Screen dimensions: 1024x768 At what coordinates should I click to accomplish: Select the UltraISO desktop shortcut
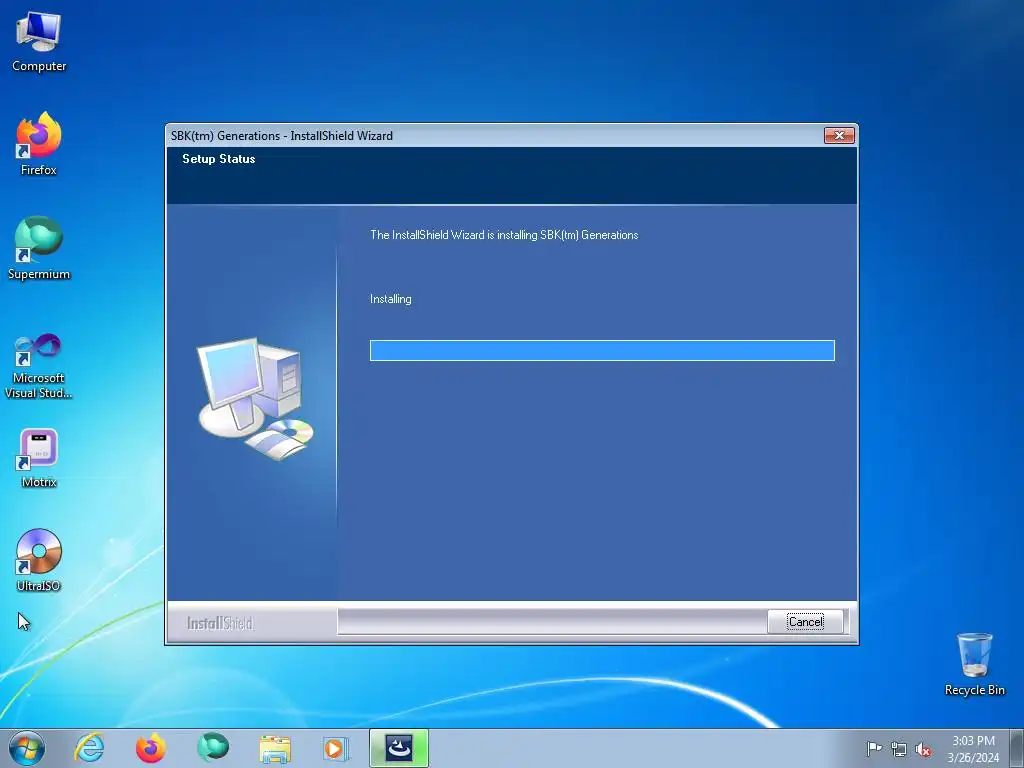pyautogui.click(x=39, y=560)
